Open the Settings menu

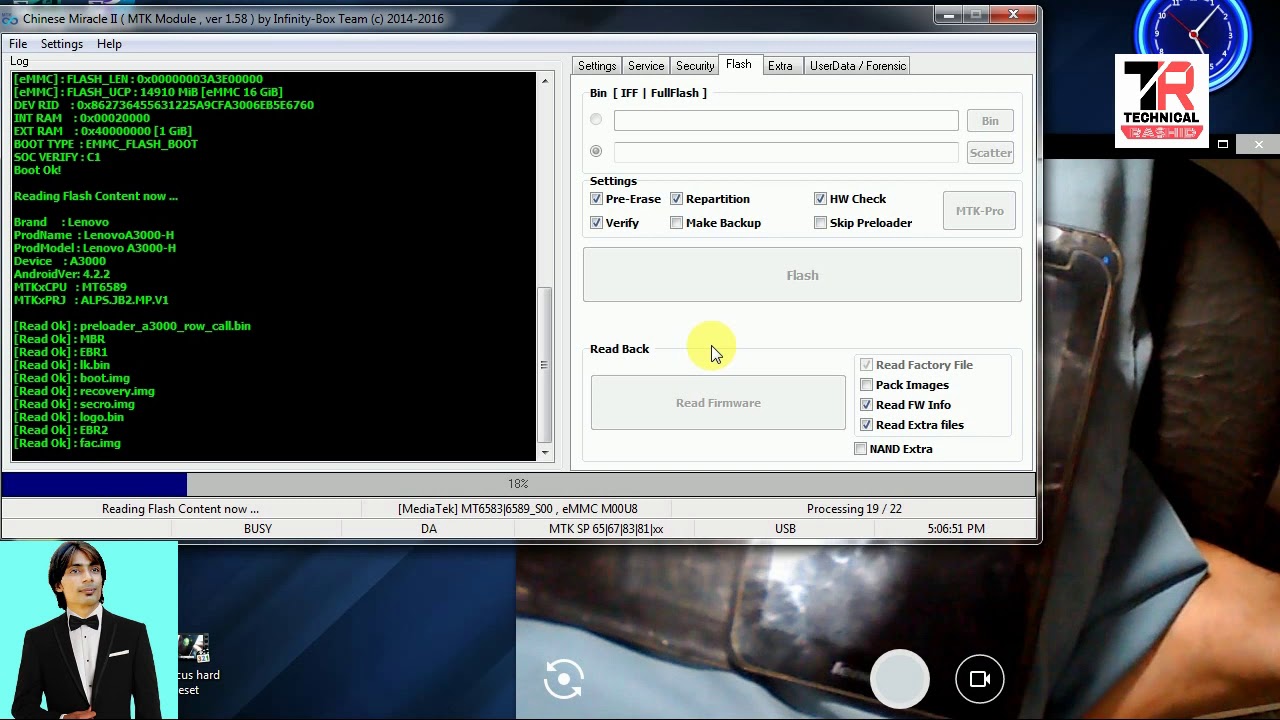click(62, 44)
